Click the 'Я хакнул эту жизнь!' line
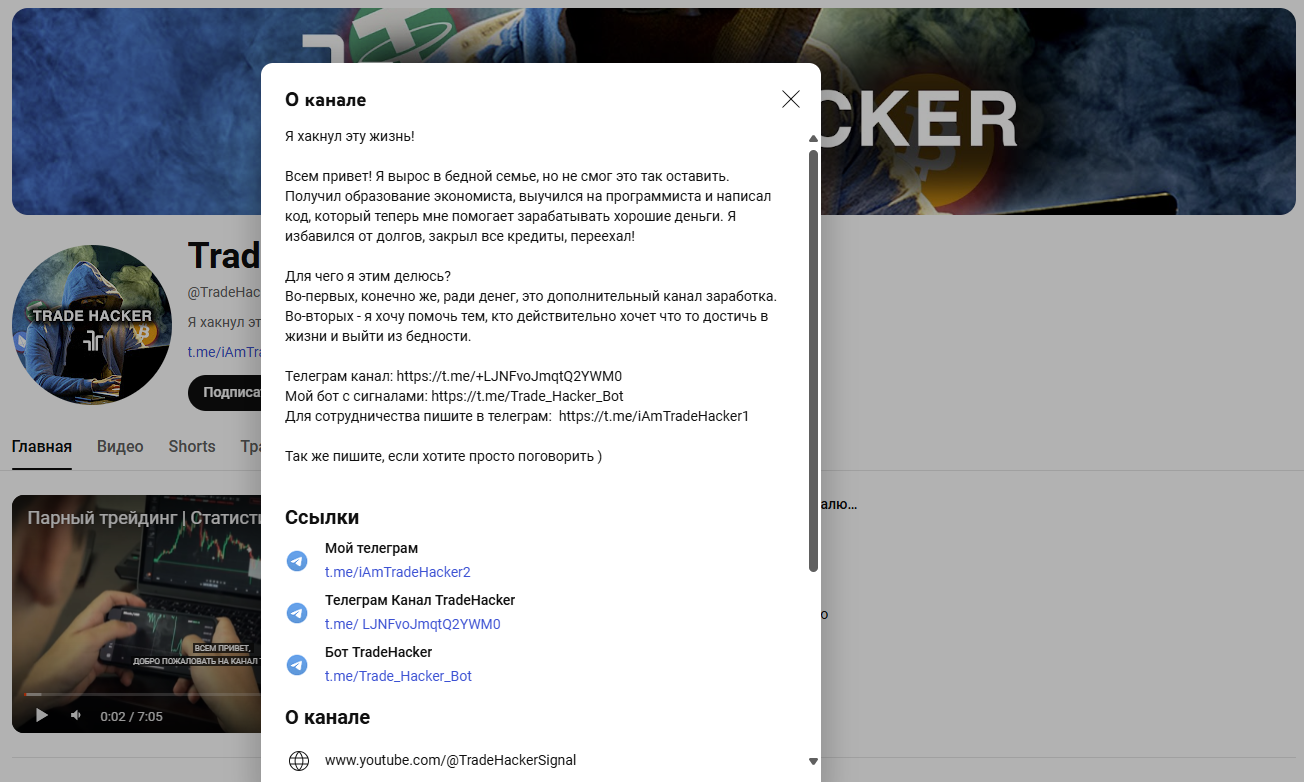This screenshot has width=1304, height=782. [x=349, y=135]
